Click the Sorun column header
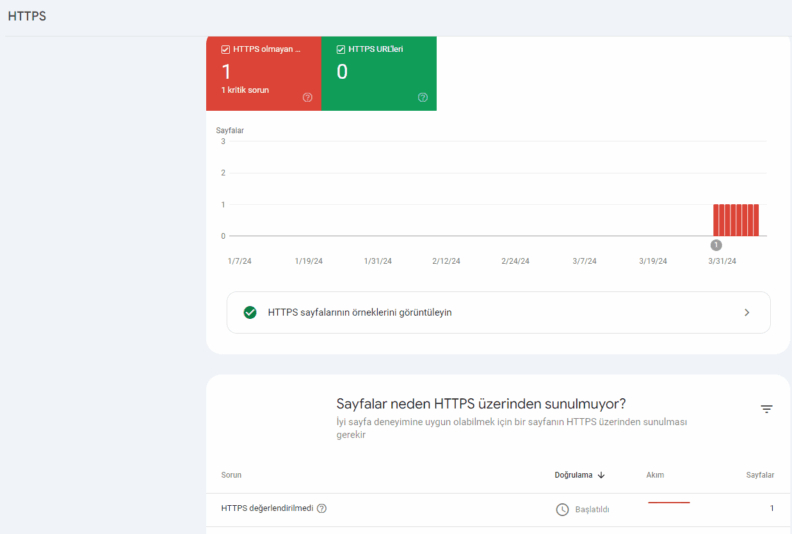 tap(231, 475)
